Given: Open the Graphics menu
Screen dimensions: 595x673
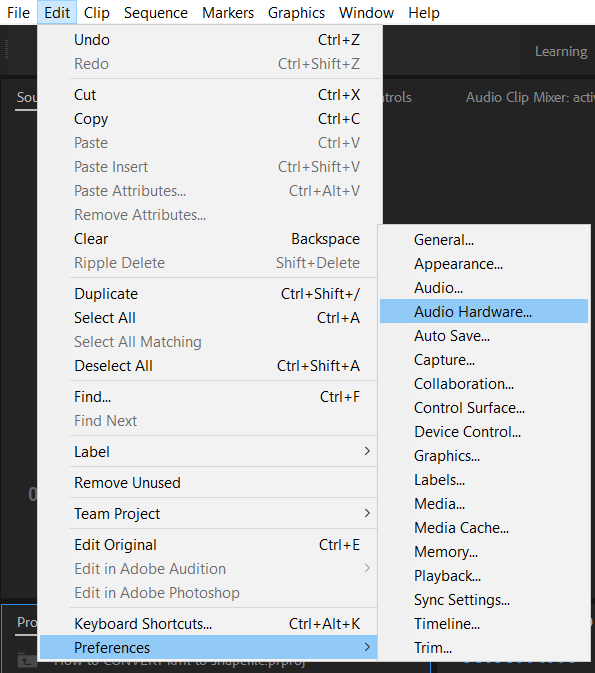Looking at the screenshot, I should click(296, 12).
